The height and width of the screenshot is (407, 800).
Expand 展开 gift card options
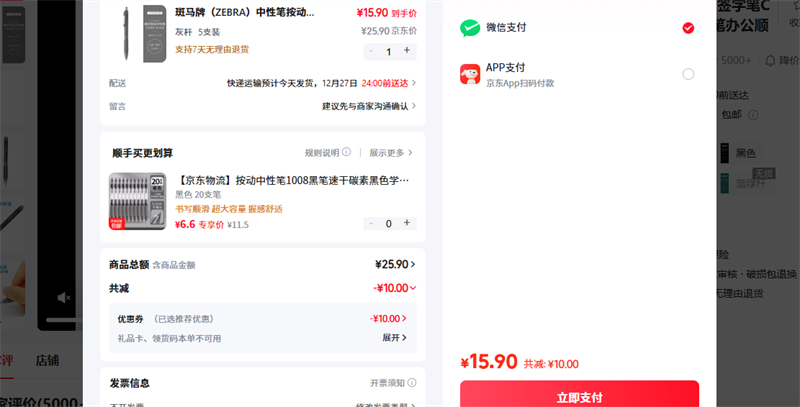394,338
